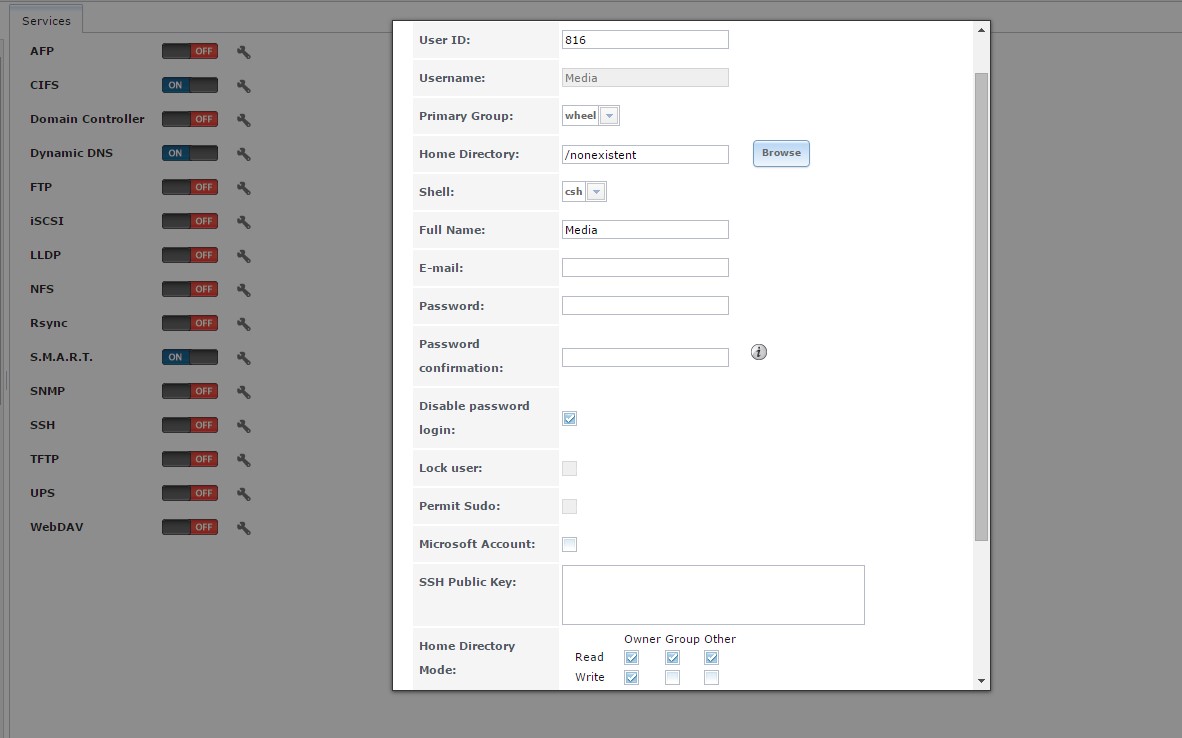Enable the UPS service switch

190,493
